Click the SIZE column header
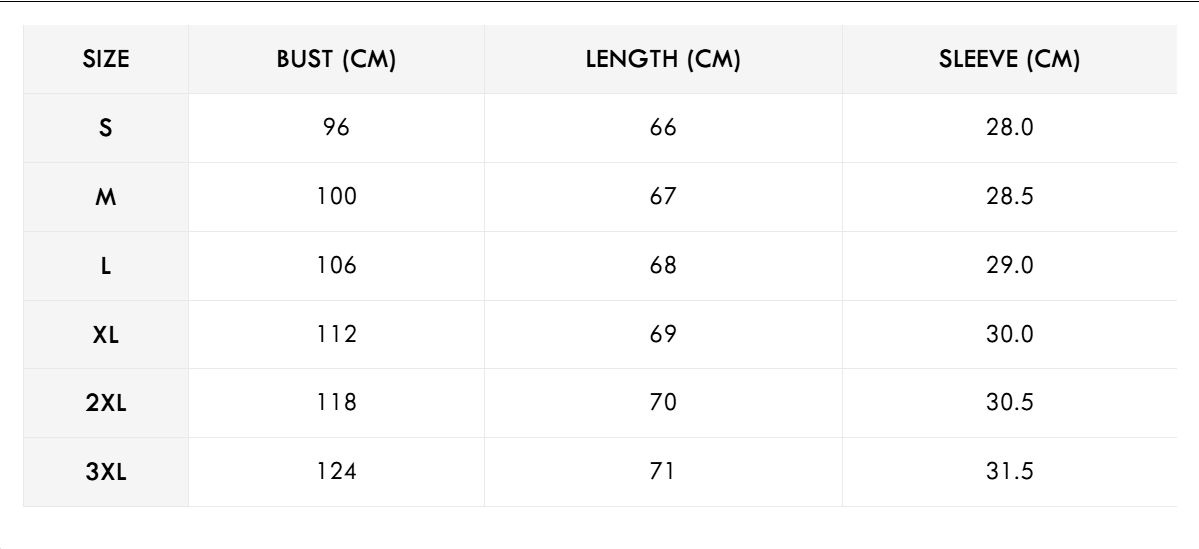The width and height of the screenshot is (1199, 549). [106, 61]
